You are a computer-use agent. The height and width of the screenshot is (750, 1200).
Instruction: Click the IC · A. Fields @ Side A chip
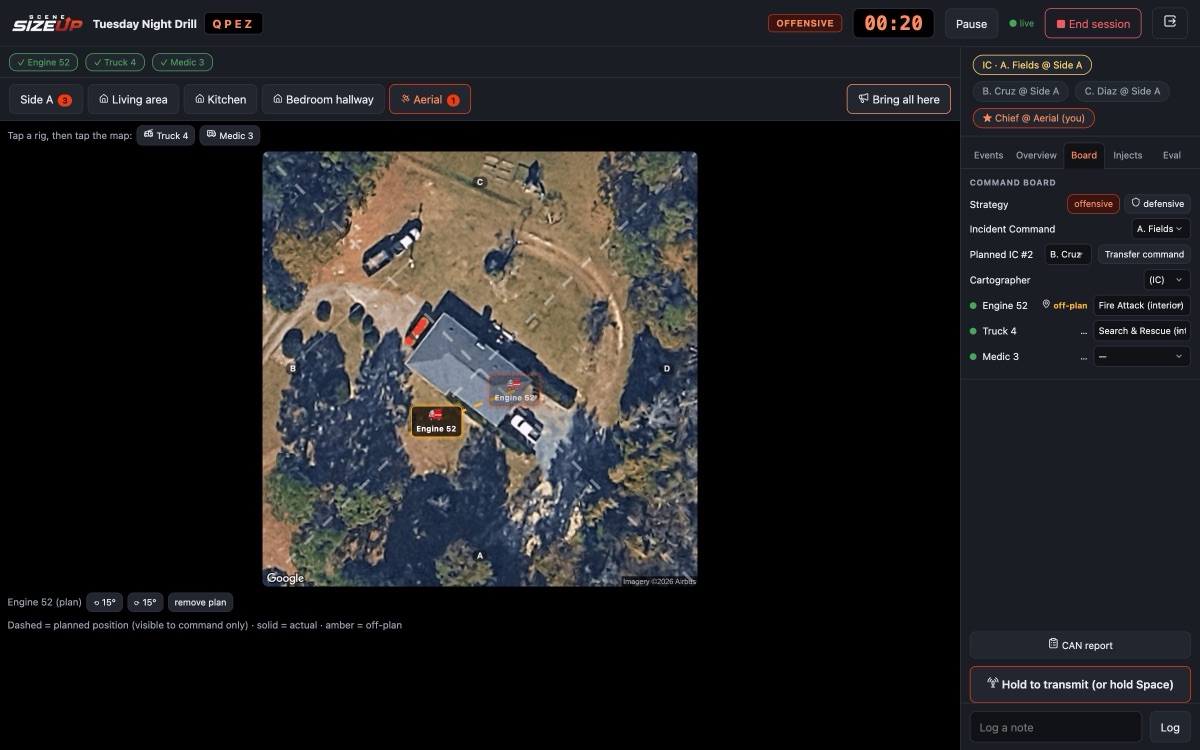[x=1032, y=65]
